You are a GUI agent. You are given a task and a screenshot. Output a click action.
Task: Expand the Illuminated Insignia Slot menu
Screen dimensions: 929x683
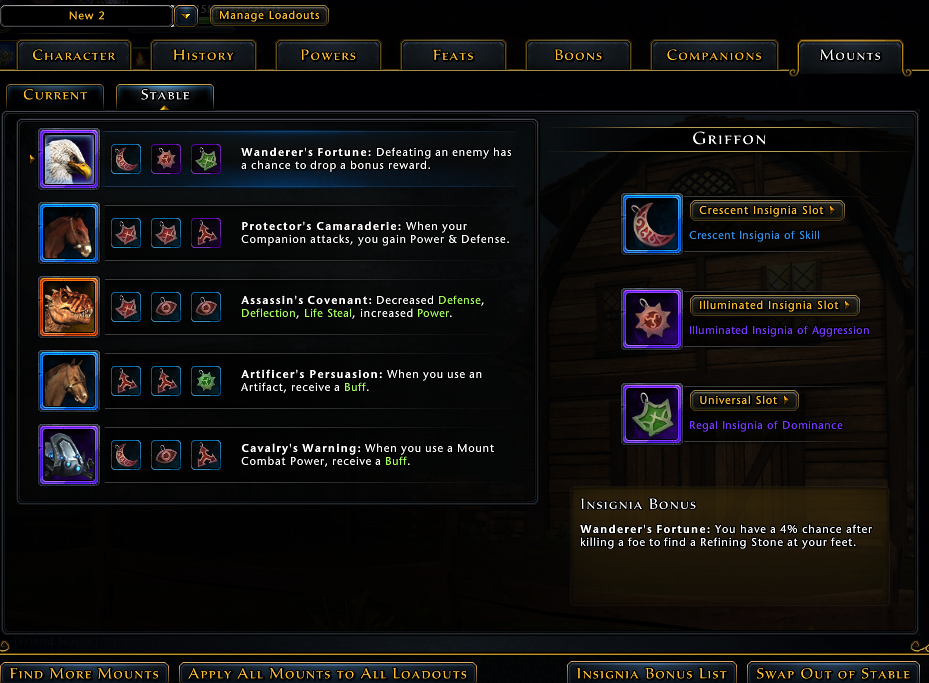[774, 305]
